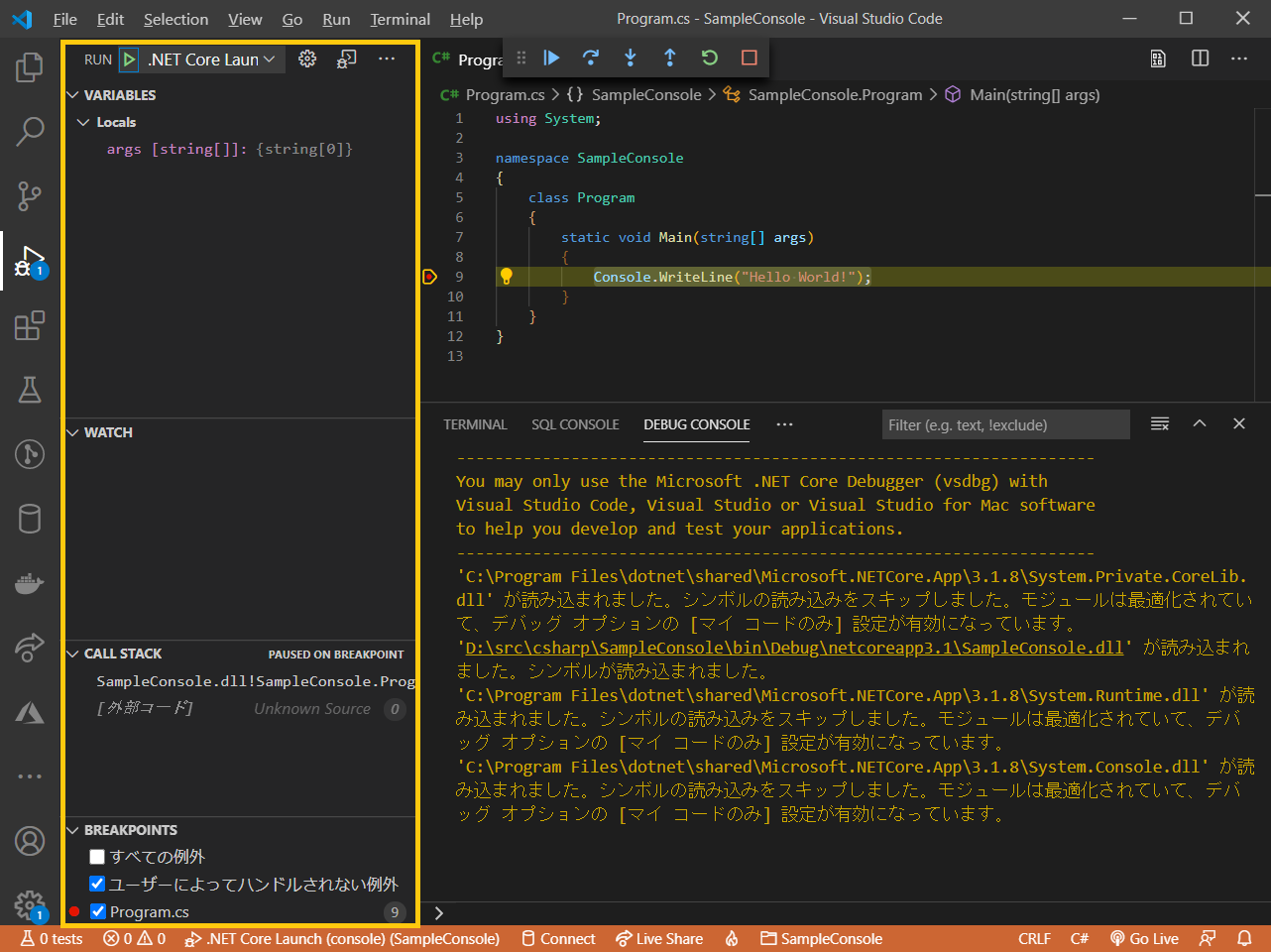Step Over in the debug toolbar
Image resolution: width=1271 pixels, height=952 pixels.
click(x=591, y=58)
